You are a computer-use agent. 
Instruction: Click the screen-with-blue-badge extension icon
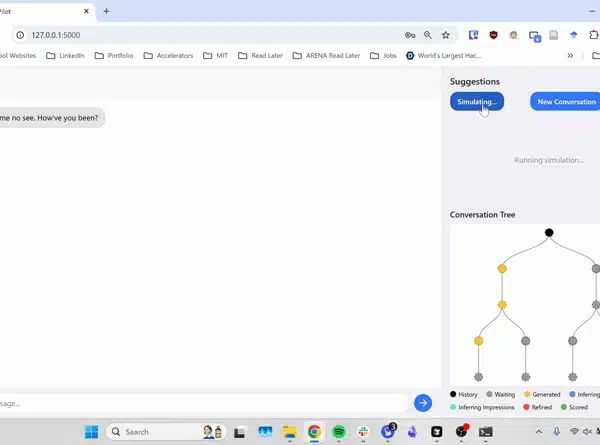pyautogui.click(x=535, y=36)
